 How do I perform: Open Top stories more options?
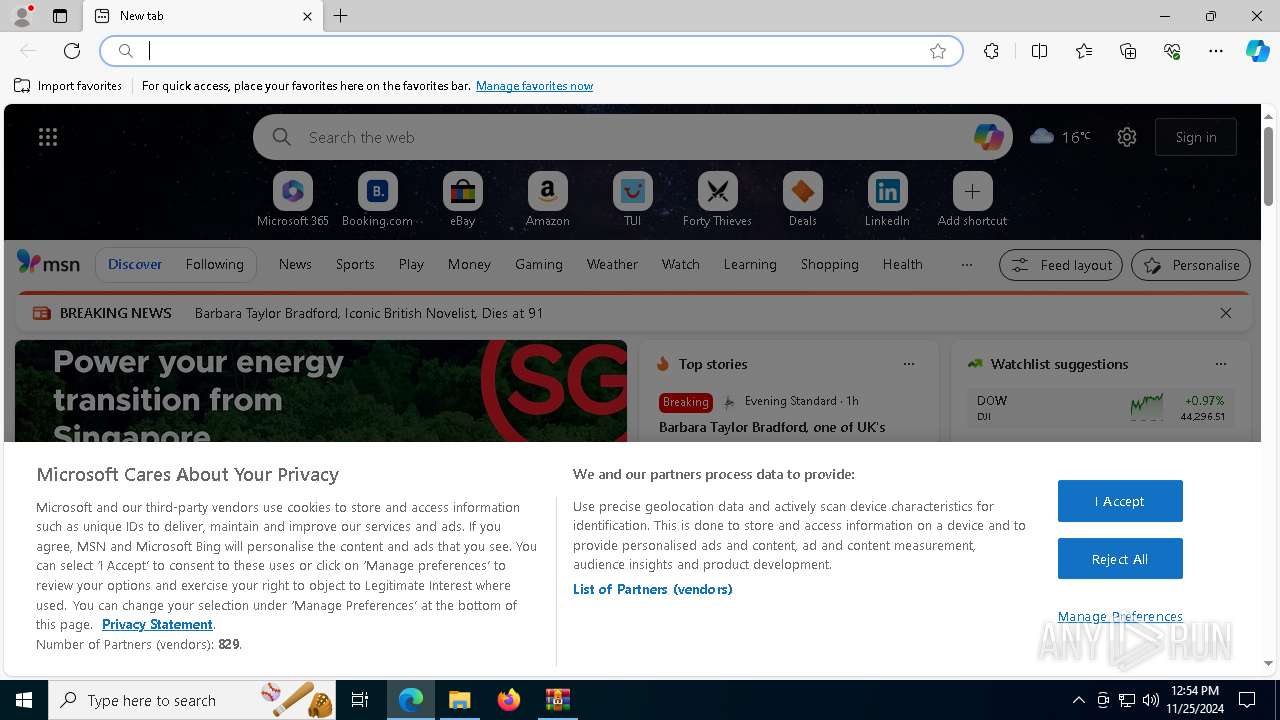click(909, 364)
